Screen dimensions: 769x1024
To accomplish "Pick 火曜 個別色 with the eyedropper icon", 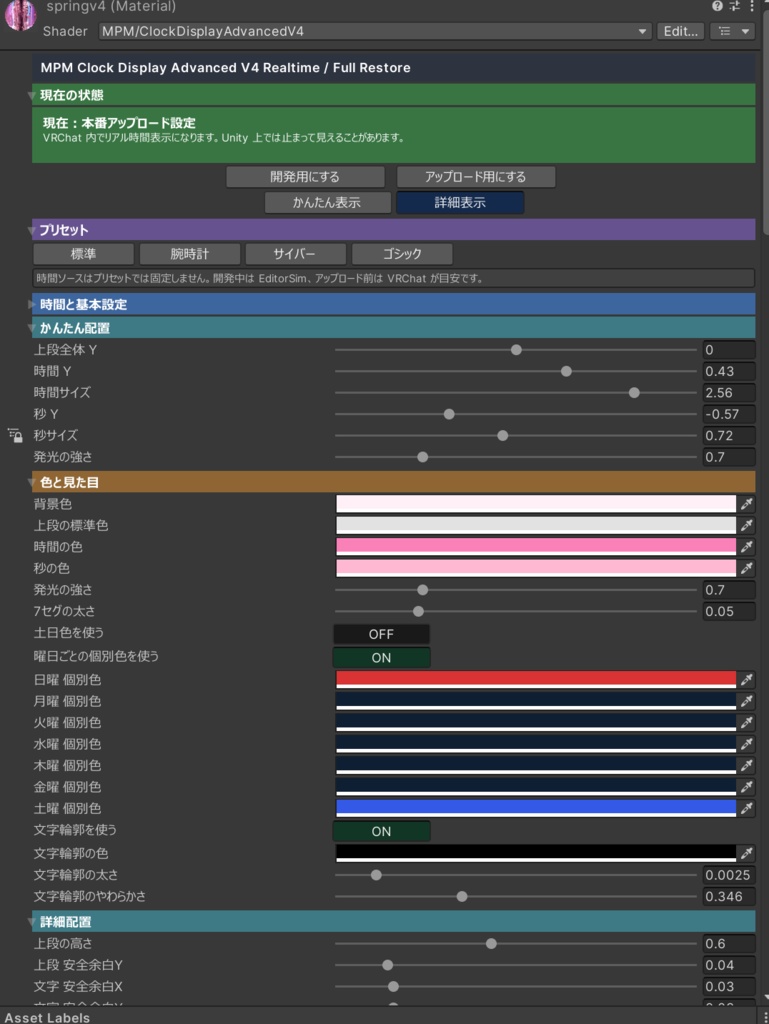I will tap(747, 723).
